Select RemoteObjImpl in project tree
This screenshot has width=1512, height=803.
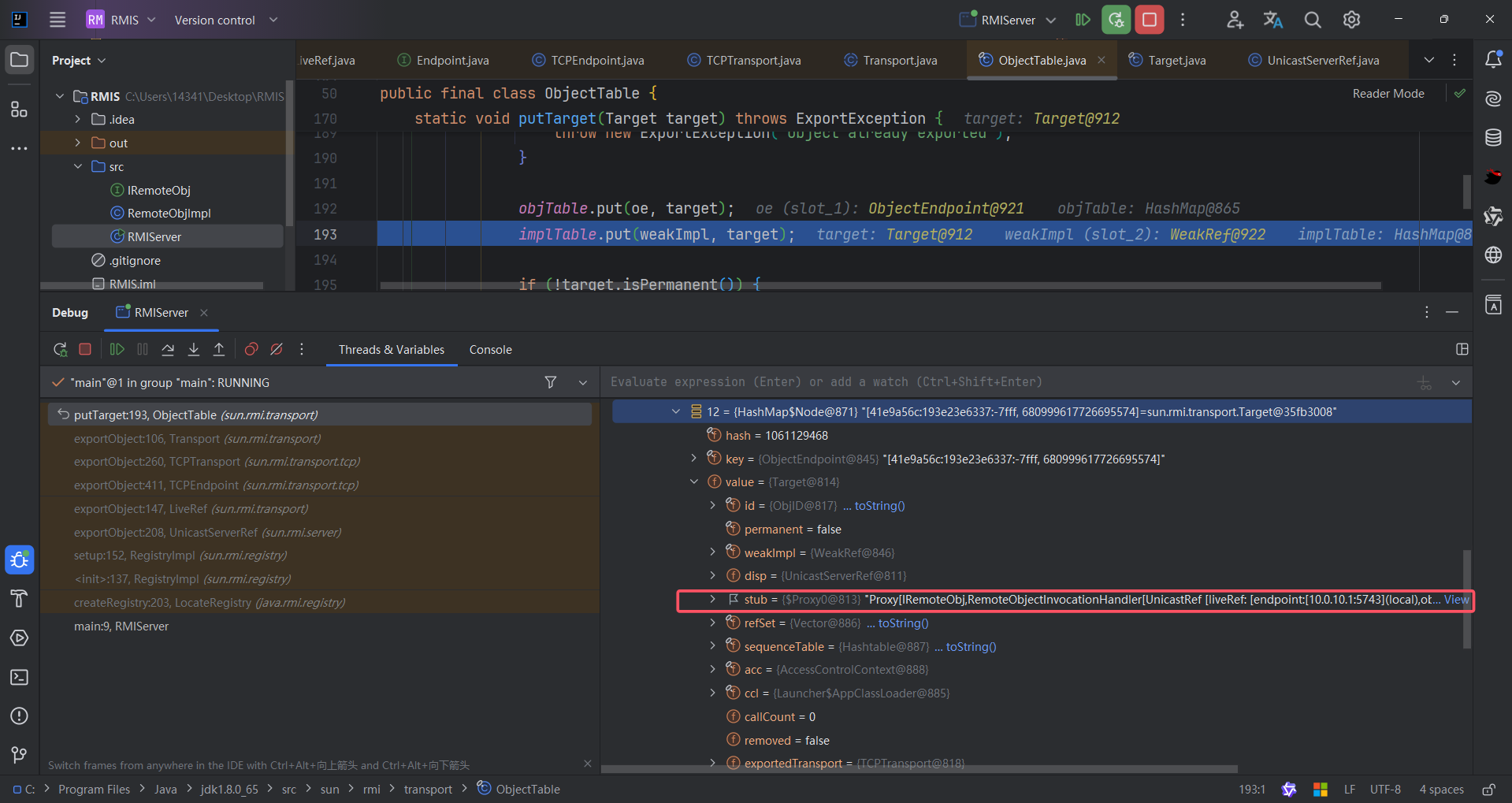(x=169, y=214)
